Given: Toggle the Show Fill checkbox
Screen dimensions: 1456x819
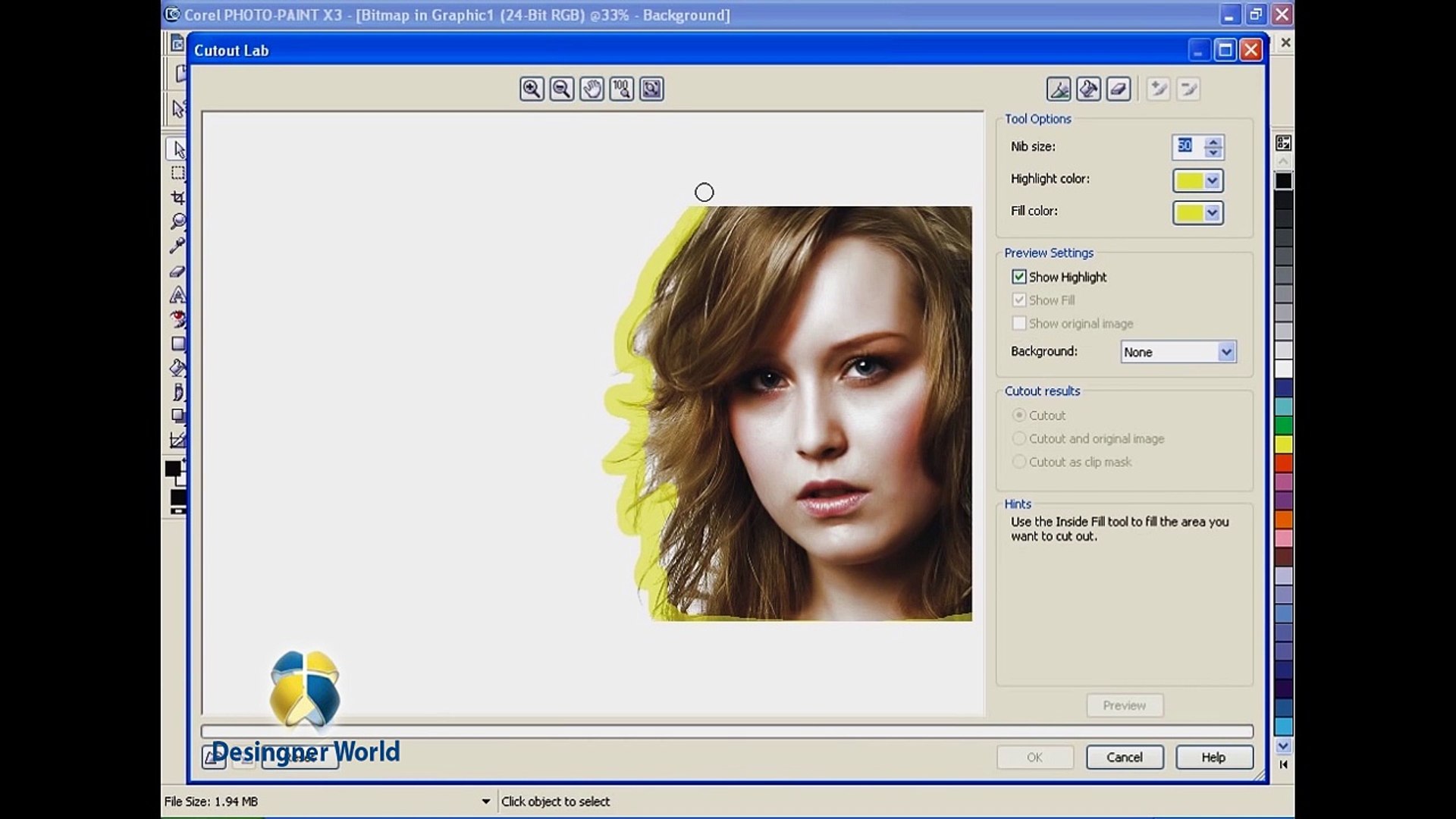Looking at the screenshot, I should 1019,300.
